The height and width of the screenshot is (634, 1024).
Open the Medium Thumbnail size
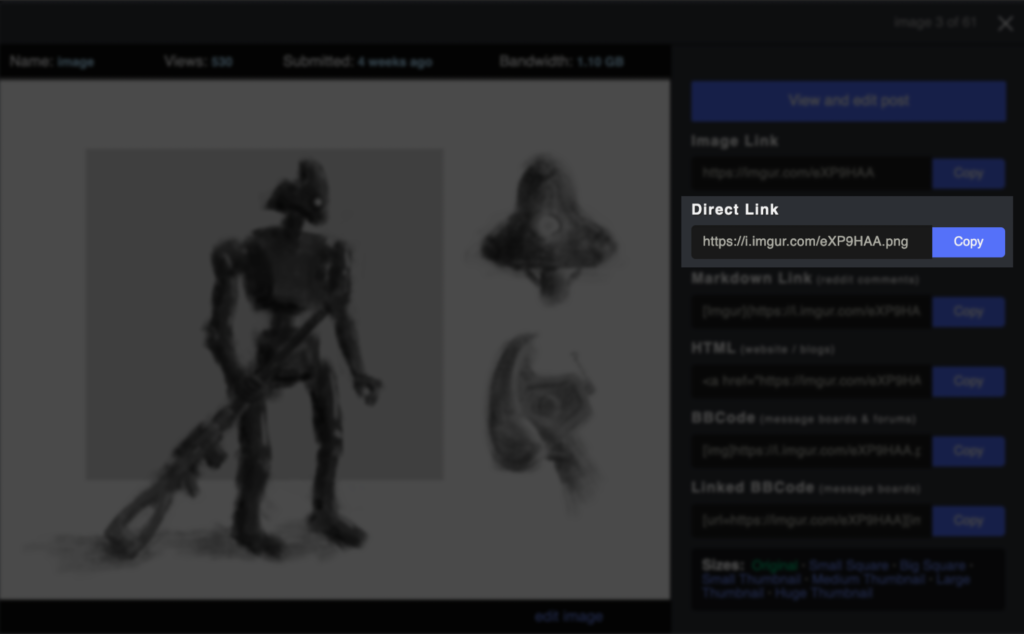click(866, 579)
